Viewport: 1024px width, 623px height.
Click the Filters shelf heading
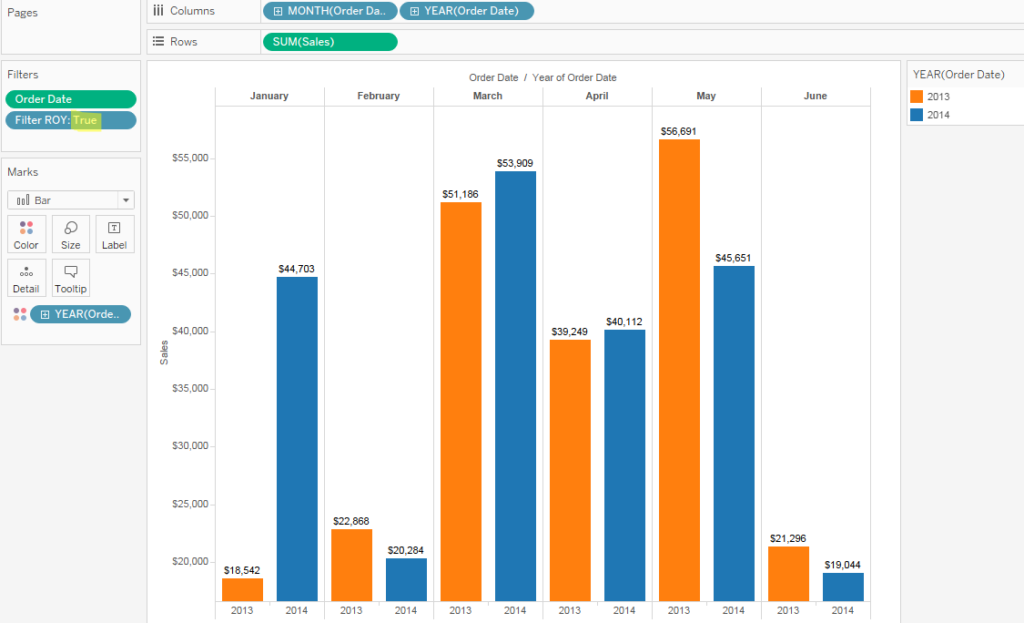tap(23, 74)
